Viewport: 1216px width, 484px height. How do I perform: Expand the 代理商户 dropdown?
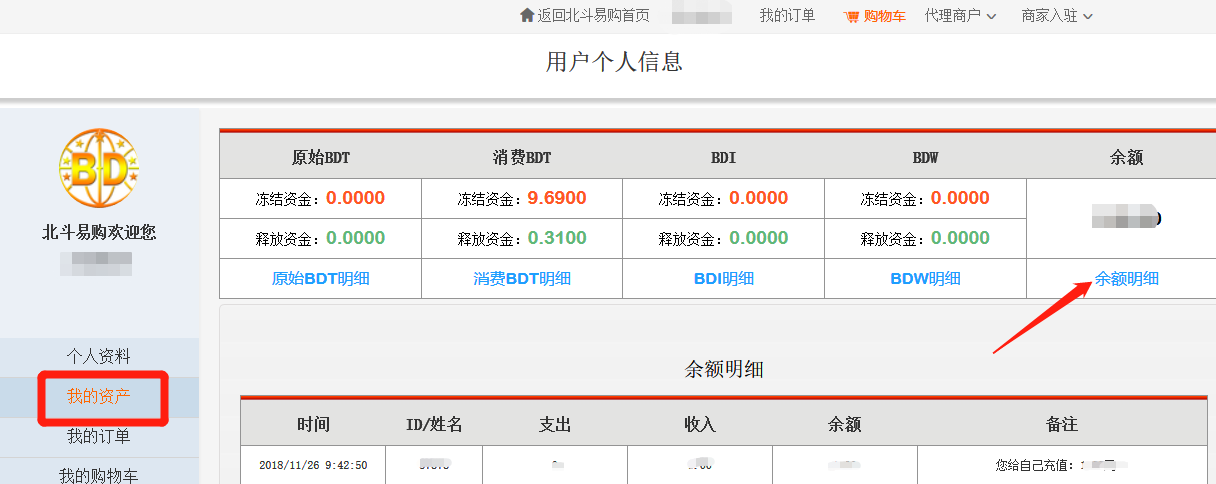click(960, 16)
